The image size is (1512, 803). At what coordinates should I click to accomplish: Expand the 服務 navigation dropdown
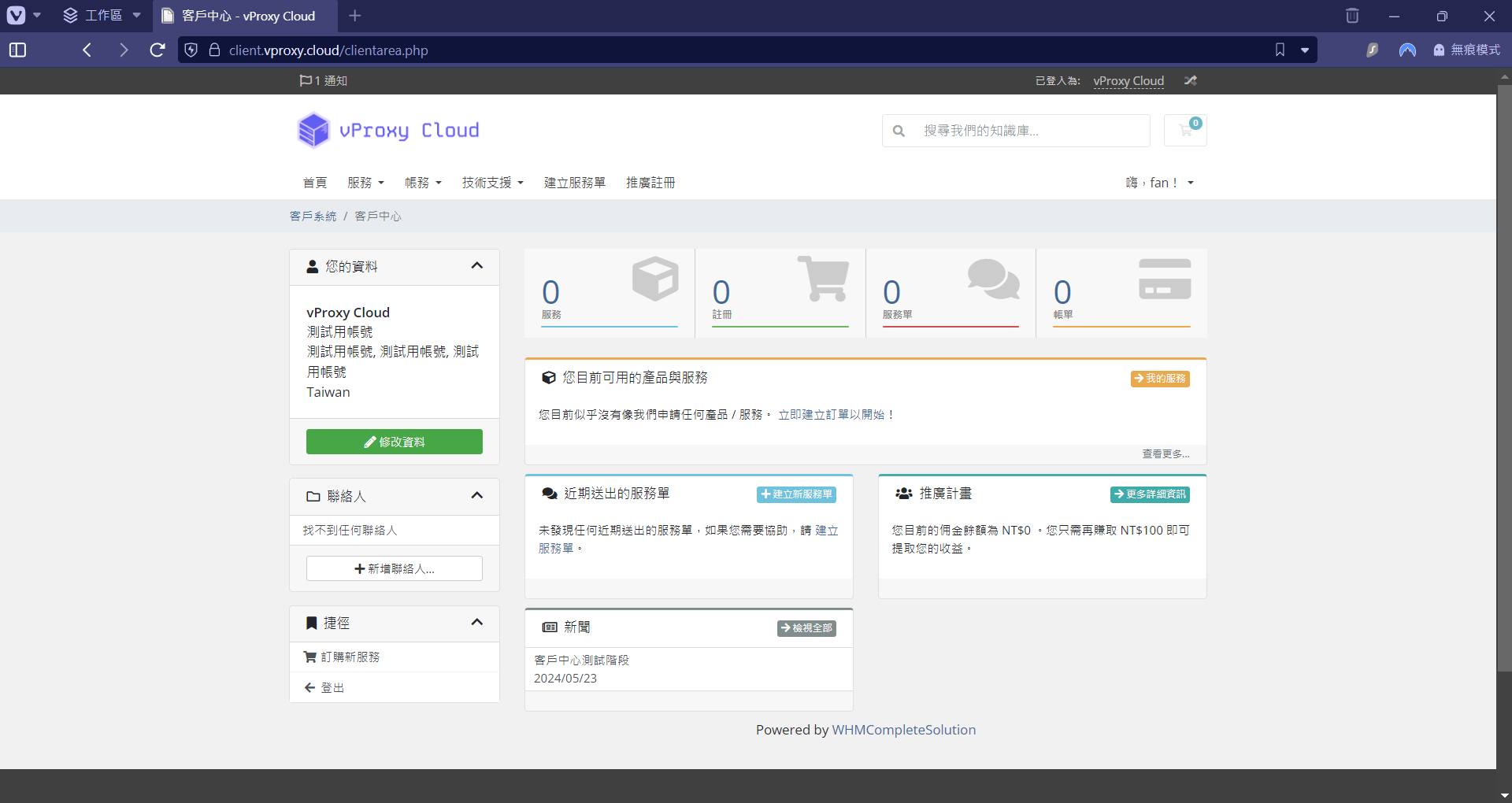(x=365, y=182)
